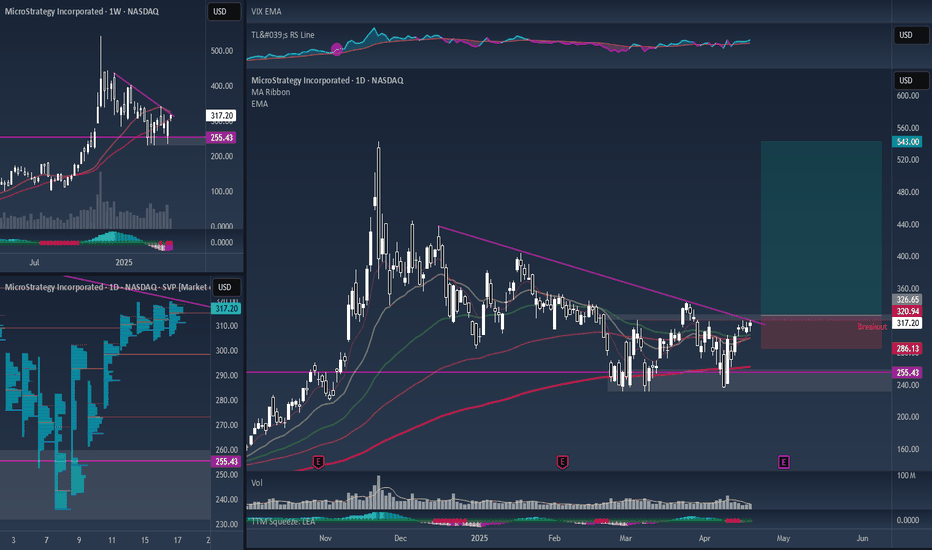This screenshot has height=550, width=932.
Task: Click the 543.00 target price label
Action: pyautogui.click(x=907, y=142)
